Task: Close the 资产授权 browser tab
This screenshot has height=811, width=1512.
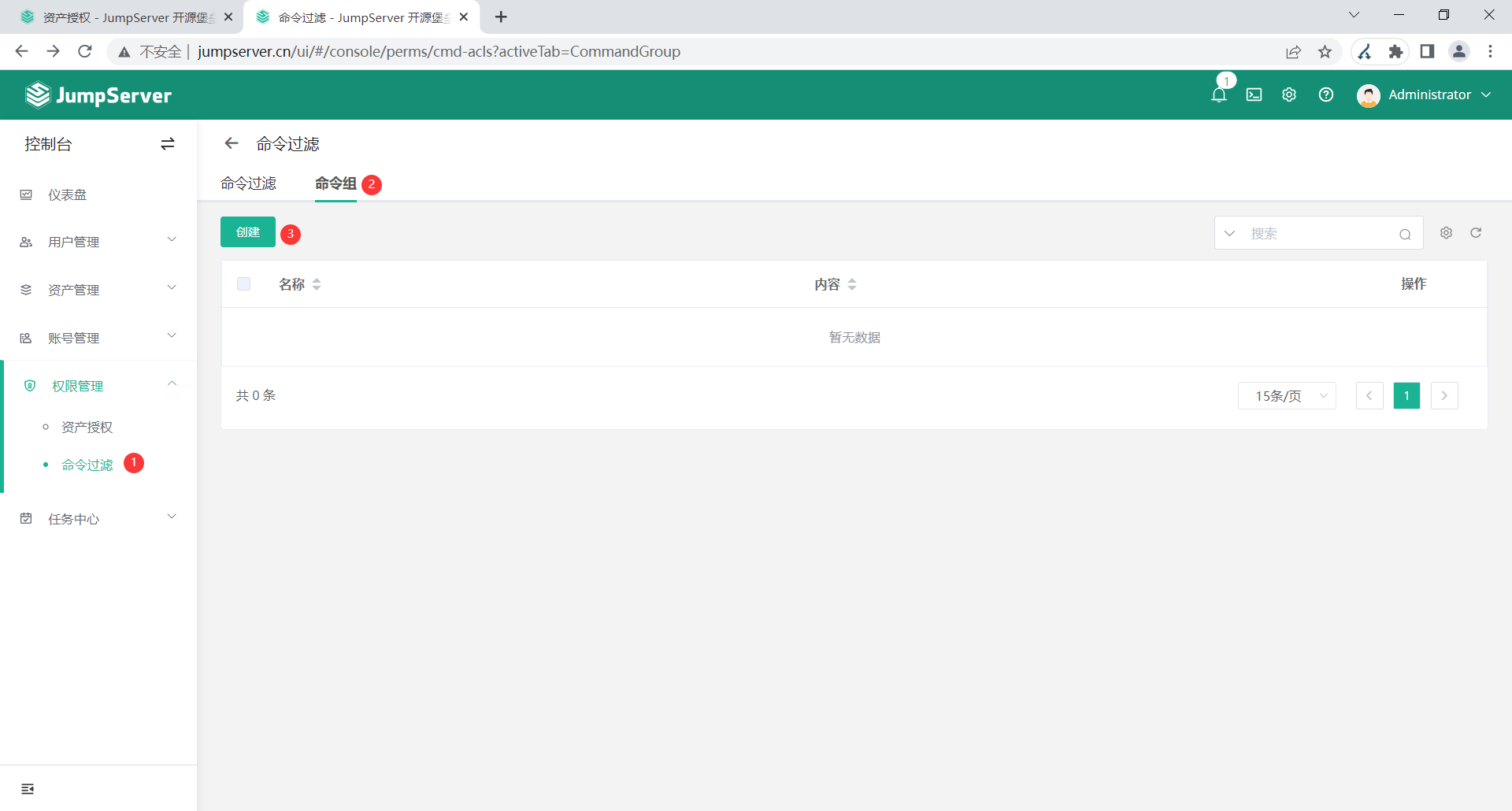Action: (x=228, y=17)
